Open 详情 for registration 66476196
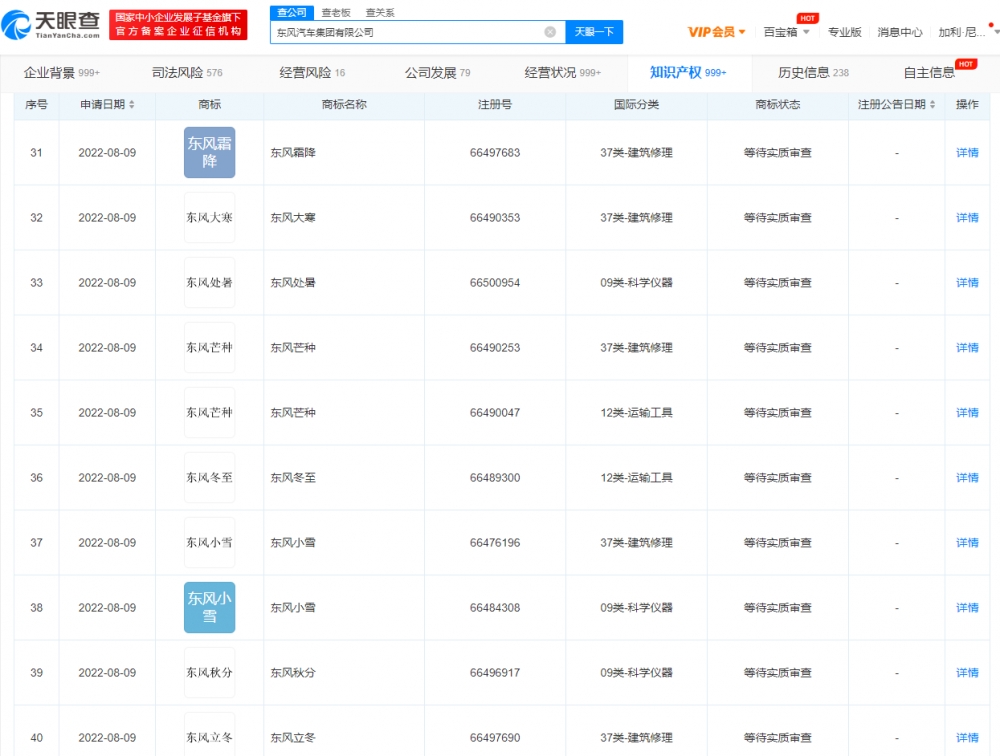Image resolution: width=1000 pixels, height=756 pixels. point(967,543)
